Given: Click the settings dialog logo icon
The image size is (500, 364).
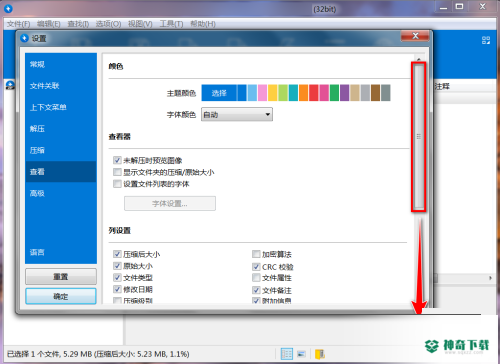Looking at the screenshot, I should coord(24,38).
